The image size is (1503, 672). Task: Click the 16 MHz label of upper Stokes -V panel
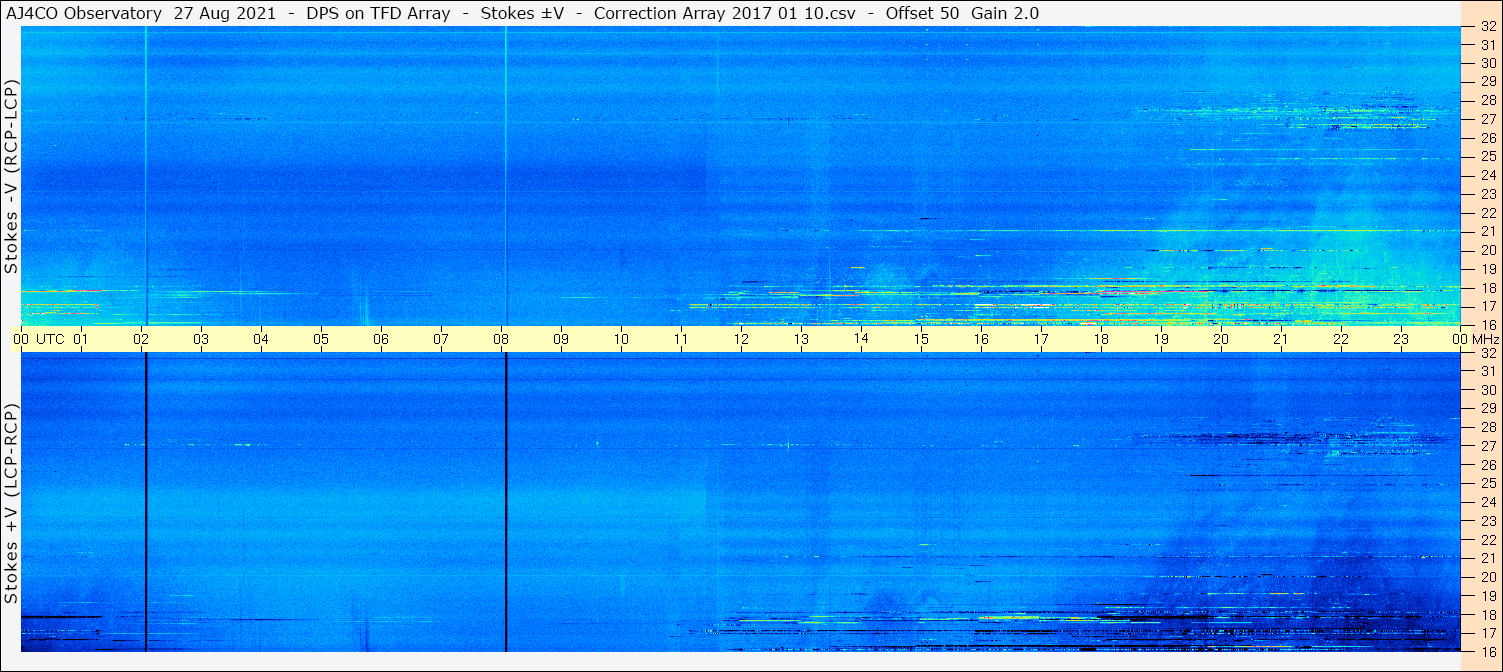pyautogui.click(x=1487, y=324)
